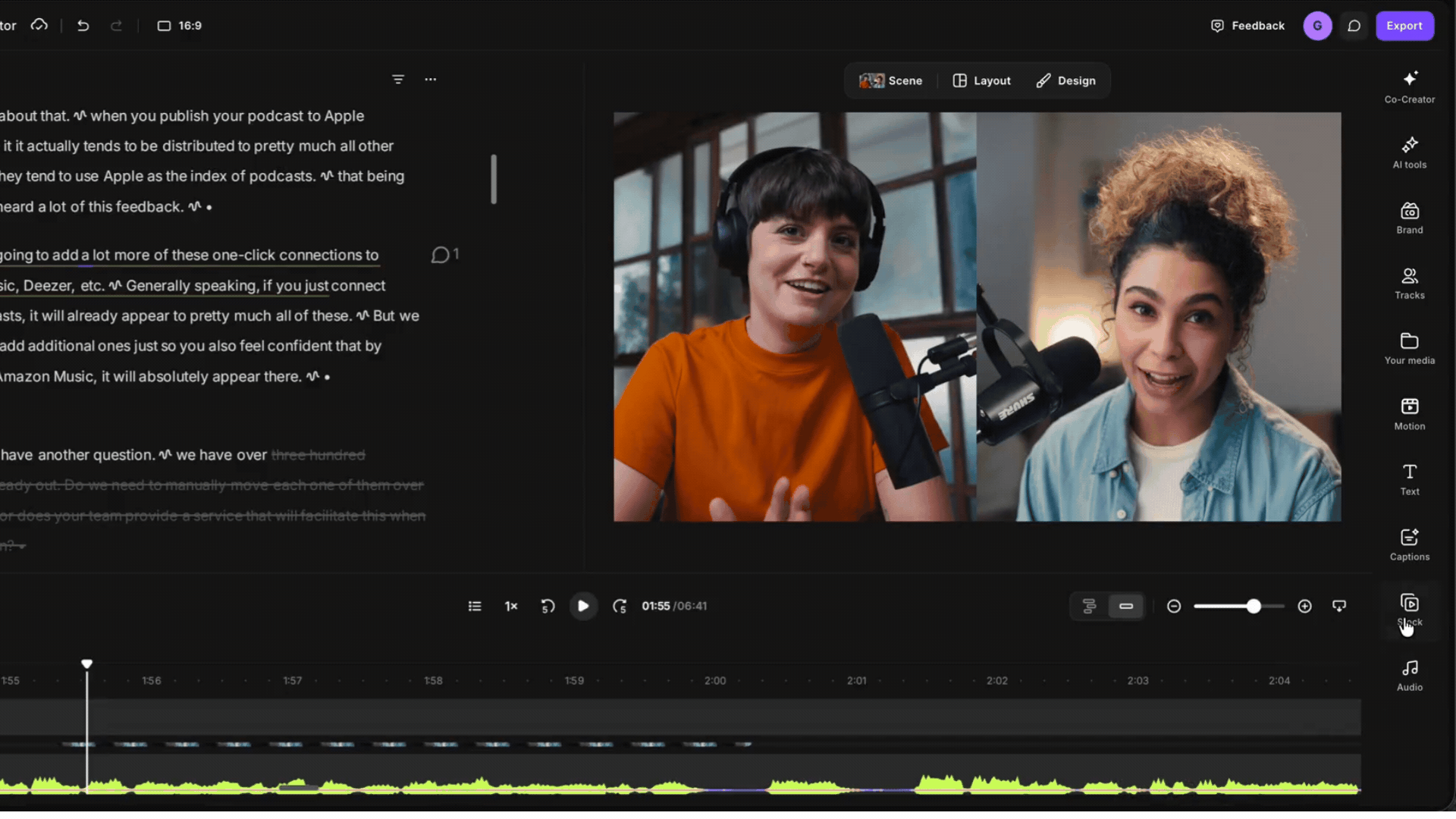Click the 01:55 current time display

(x=656, y=606)
